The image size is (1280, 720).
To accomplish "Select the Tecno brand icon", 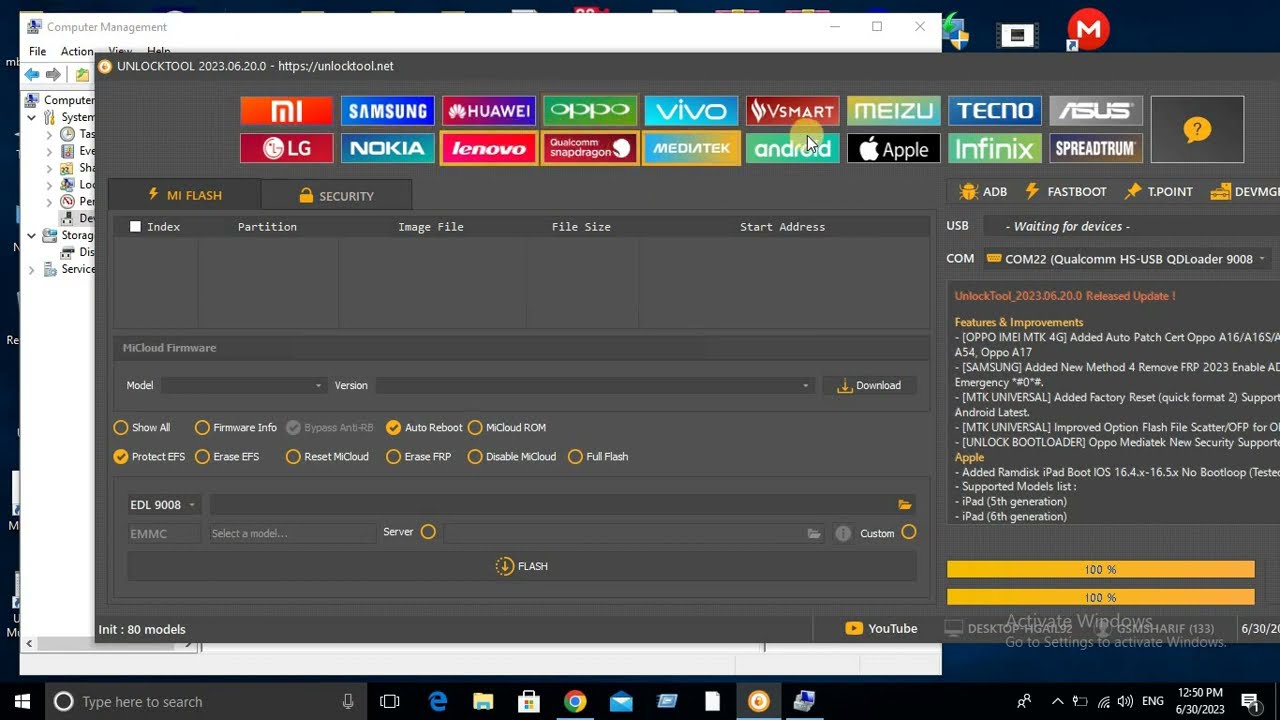I will click(995, 111).
